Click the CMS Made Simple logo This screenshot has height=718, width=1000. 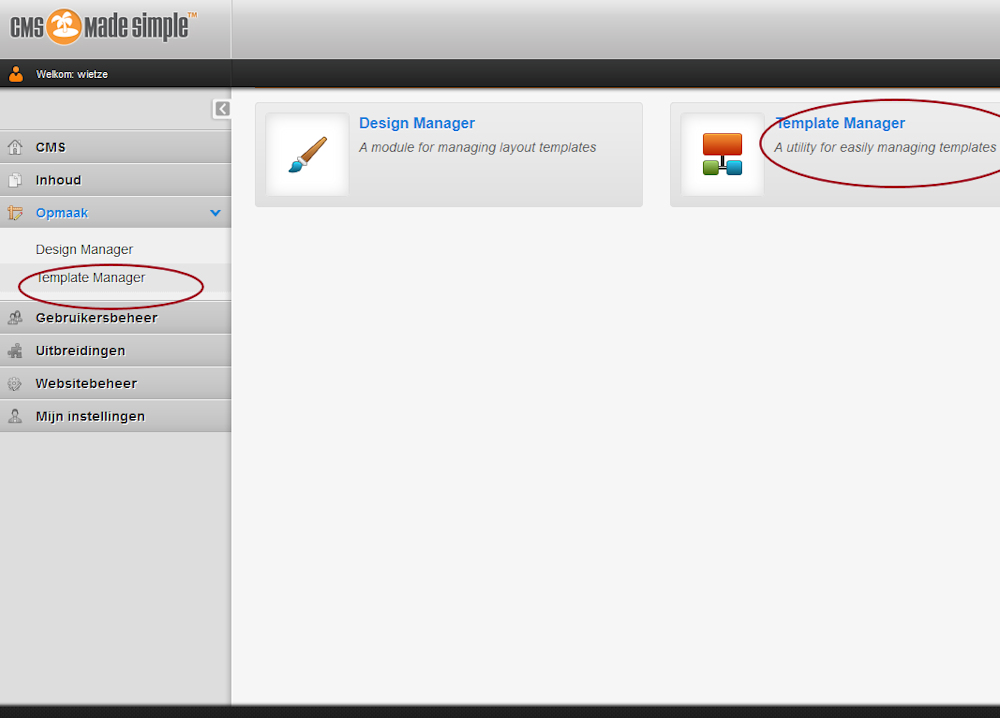103,27
